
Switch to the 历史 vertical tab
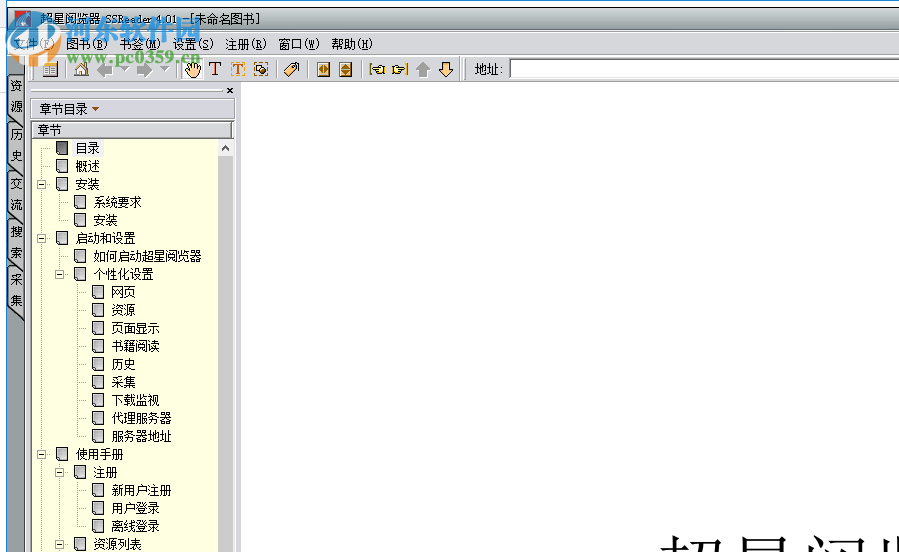(x=16, y=145)
